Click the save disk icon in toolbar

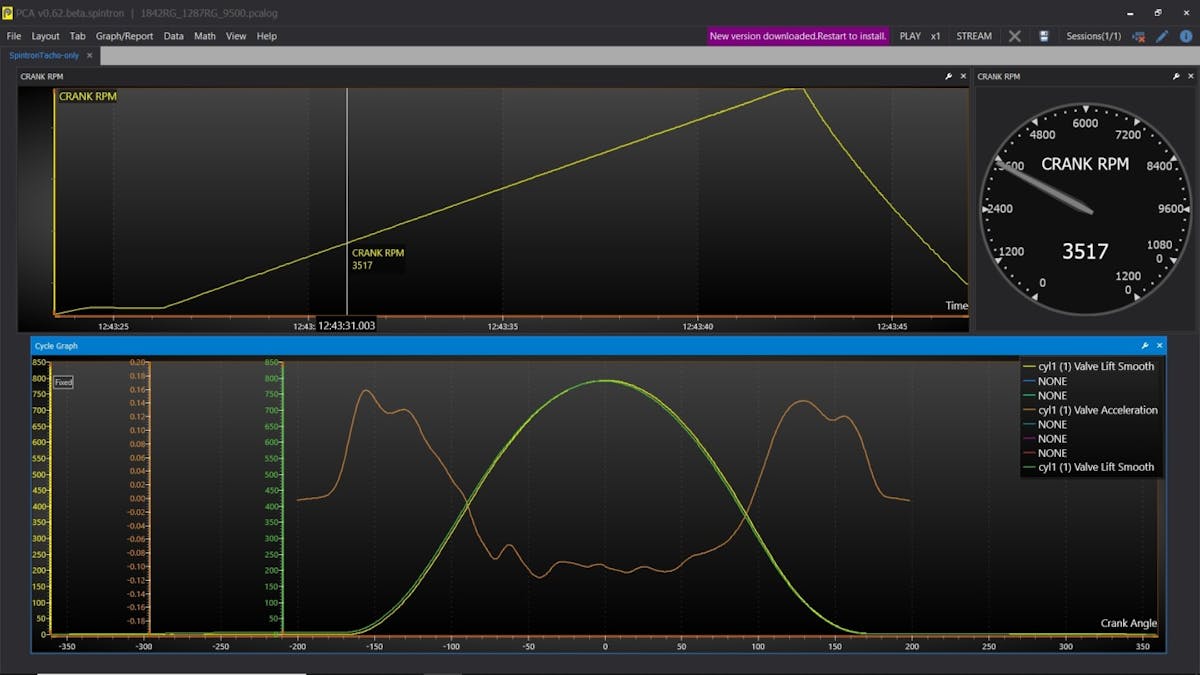pyautogui.click(x=1044, y=36)
